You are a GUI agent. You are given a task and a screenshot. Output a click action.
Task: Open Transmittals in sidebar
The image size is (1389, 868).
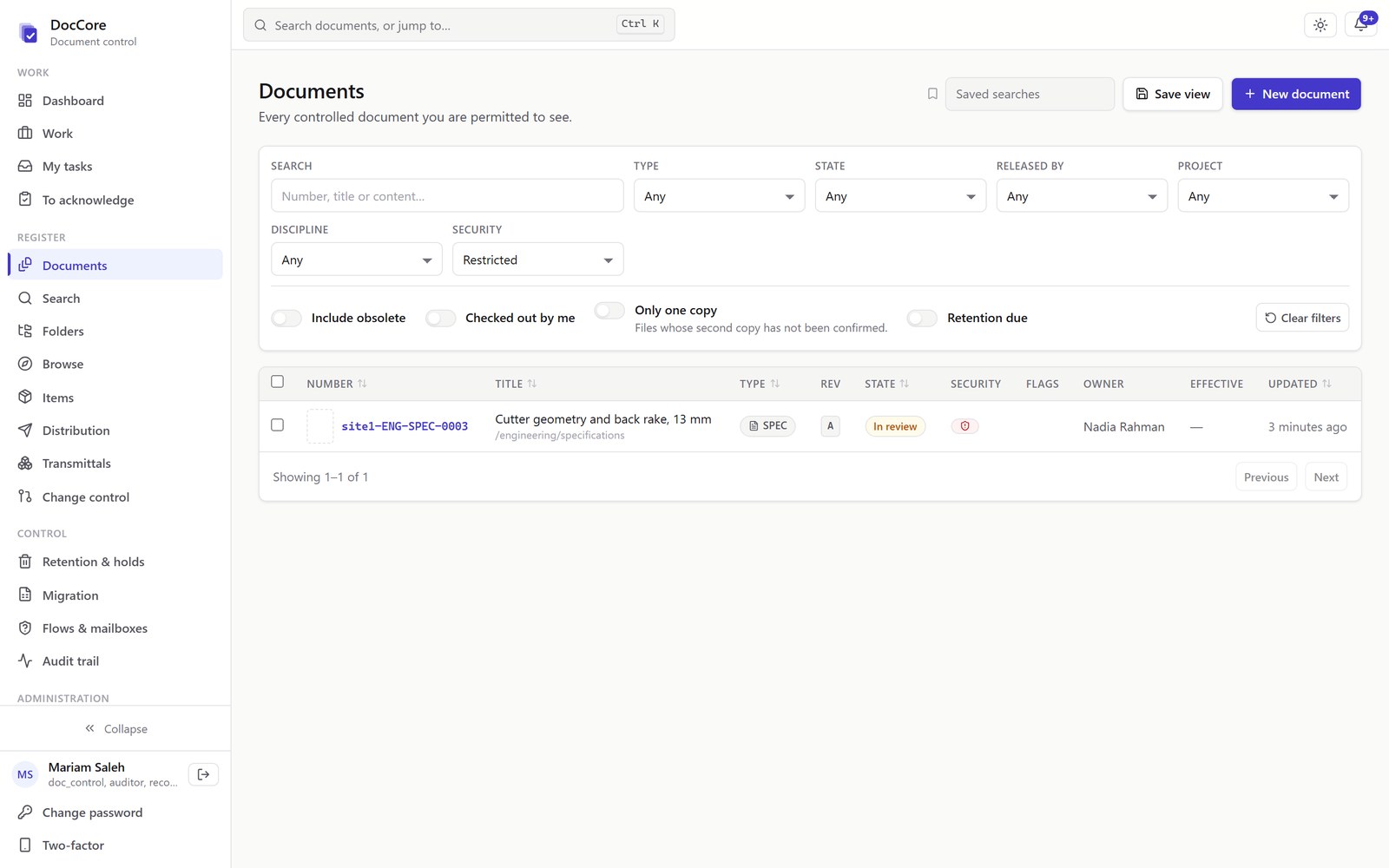(115, 464)
